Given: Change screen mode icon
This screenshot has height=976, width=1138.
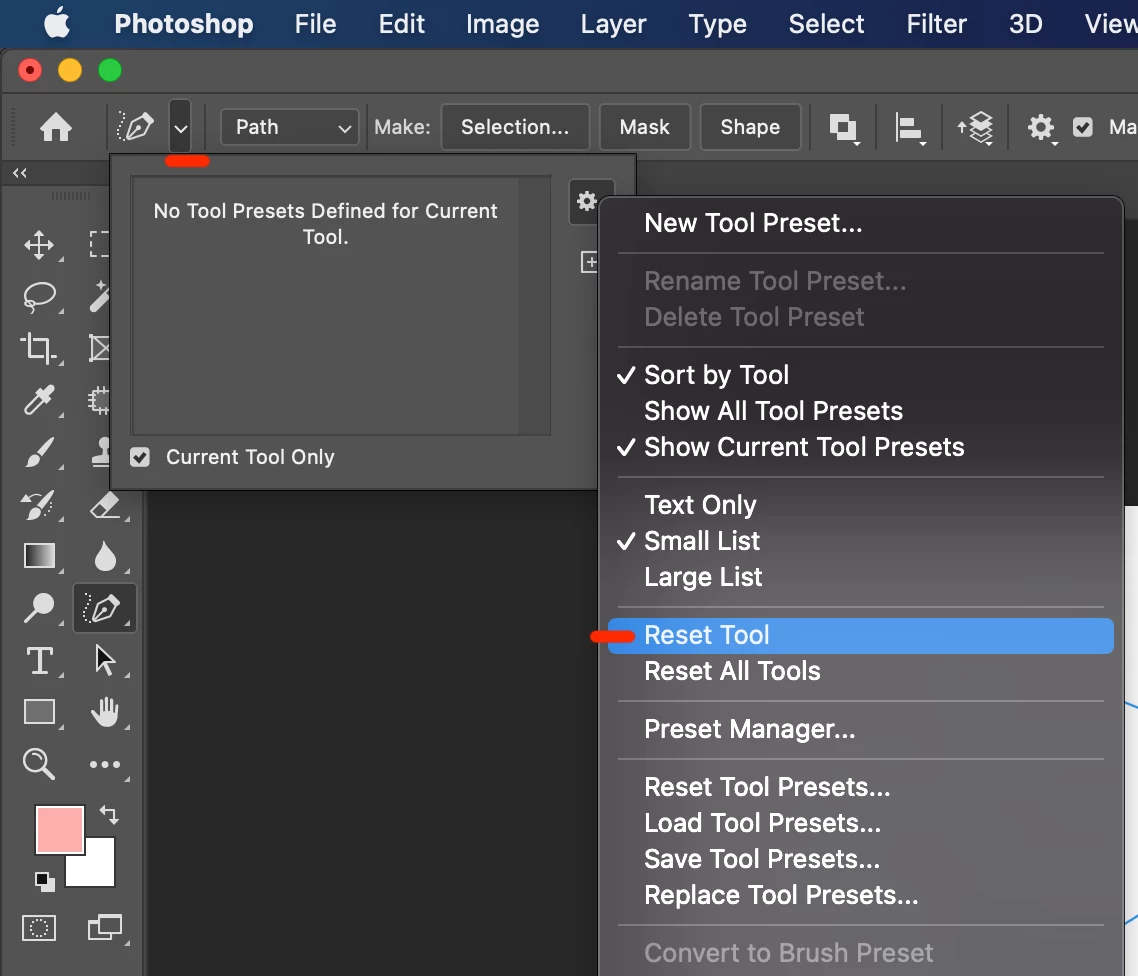Looking at the screenshot, I should 105,927.
